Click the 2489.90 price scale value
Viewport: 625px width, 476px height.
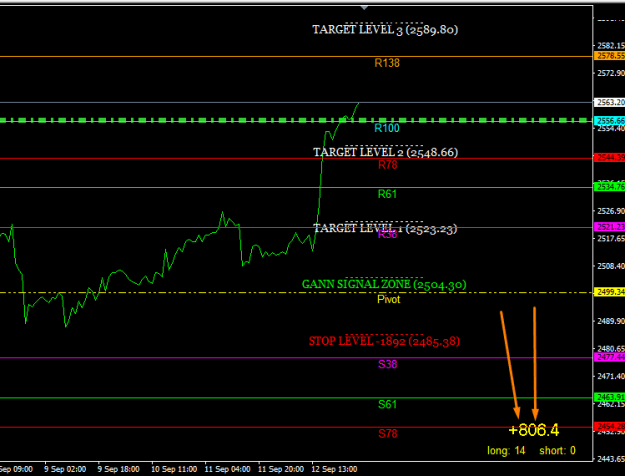coord(611,321)
